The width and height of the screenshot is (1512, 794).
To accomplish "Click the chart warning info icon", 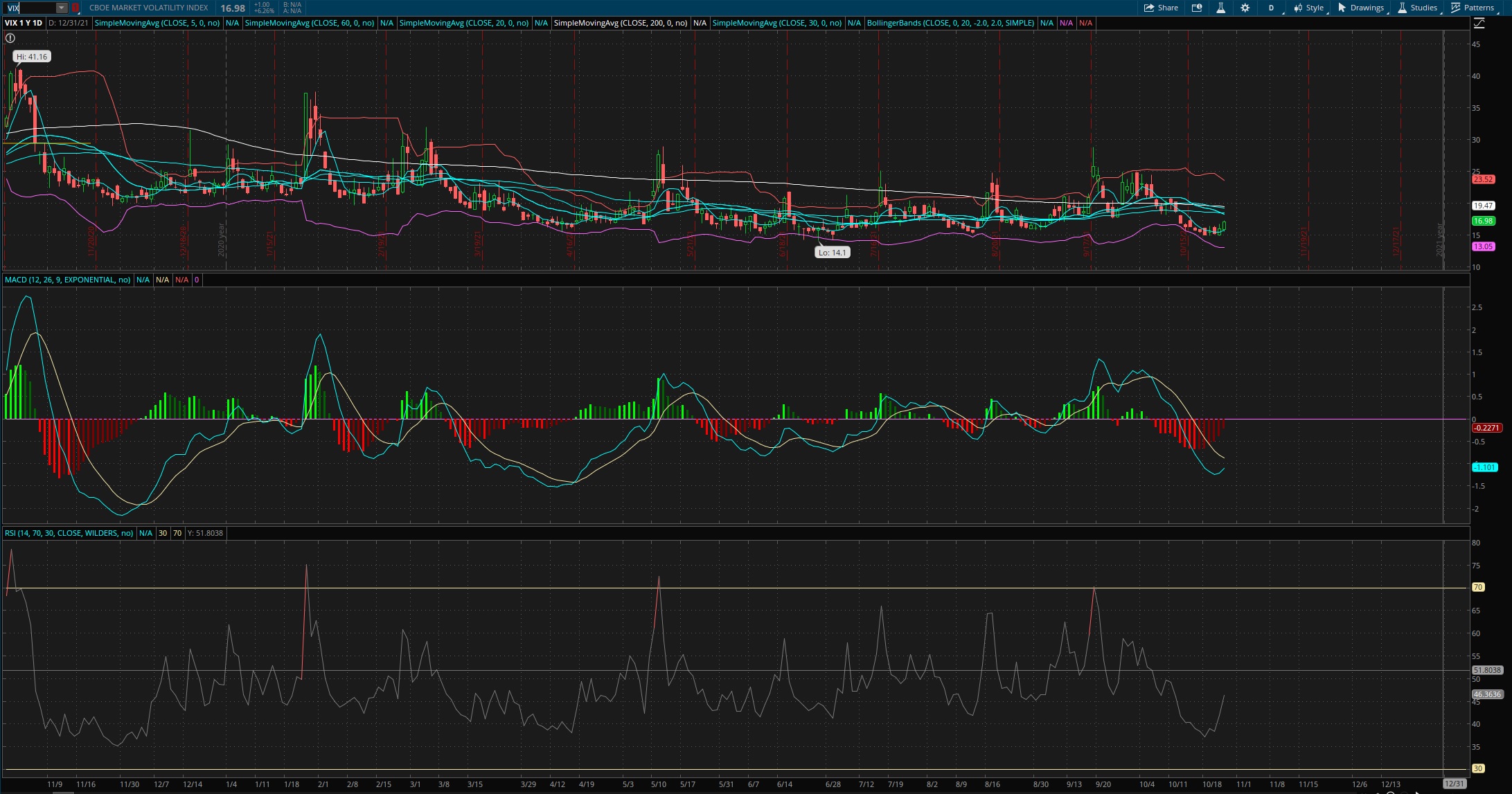I will tap(10, 38).
